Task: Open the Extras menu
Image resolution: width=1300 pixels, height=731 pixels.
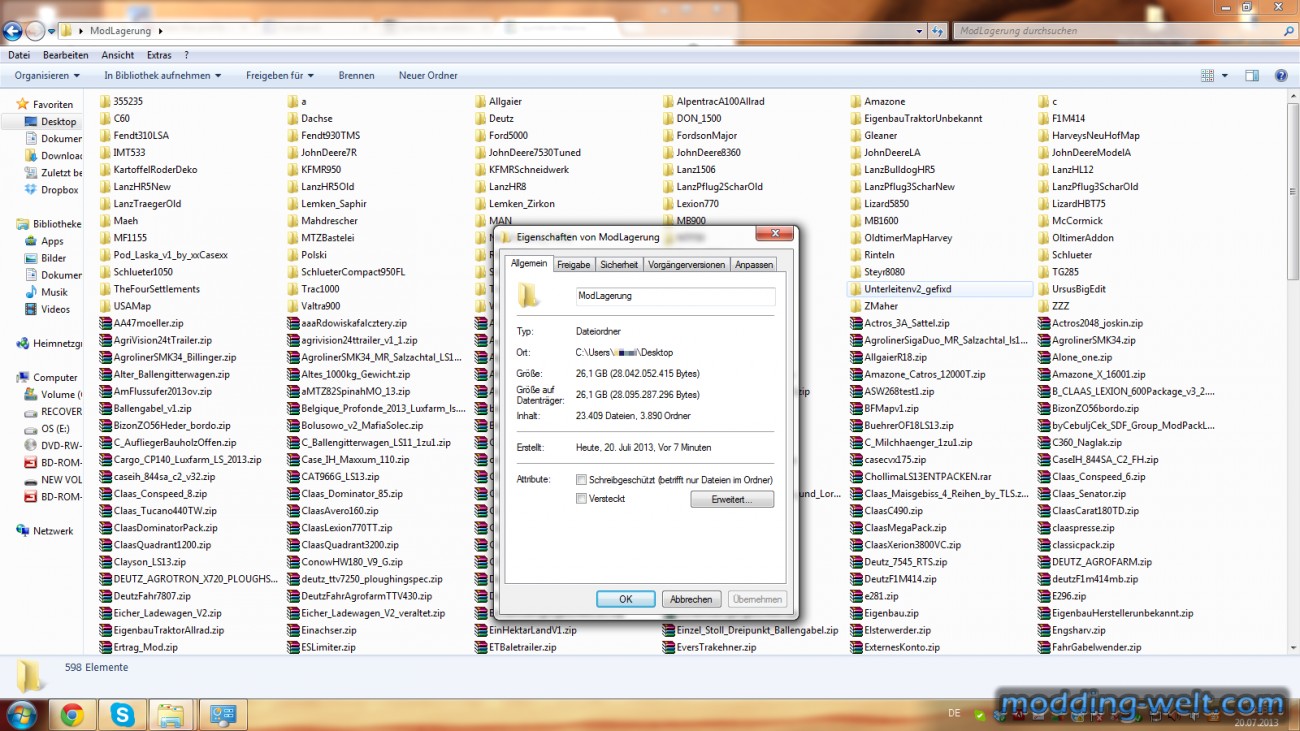Action: (158, 55)
